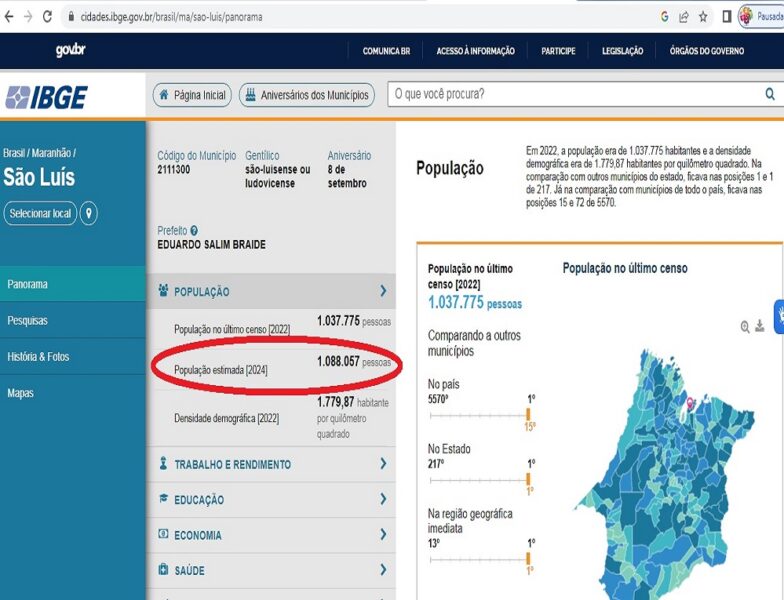The image size is (784, 600).
Task: Click the share page icon
Action: (684, 16)
